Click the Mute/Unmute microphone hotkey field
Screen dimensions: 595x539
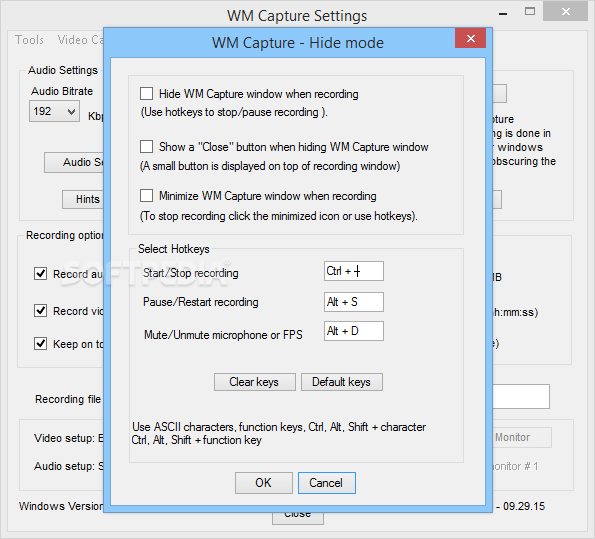pyautogui.click(x=354, y=331)
